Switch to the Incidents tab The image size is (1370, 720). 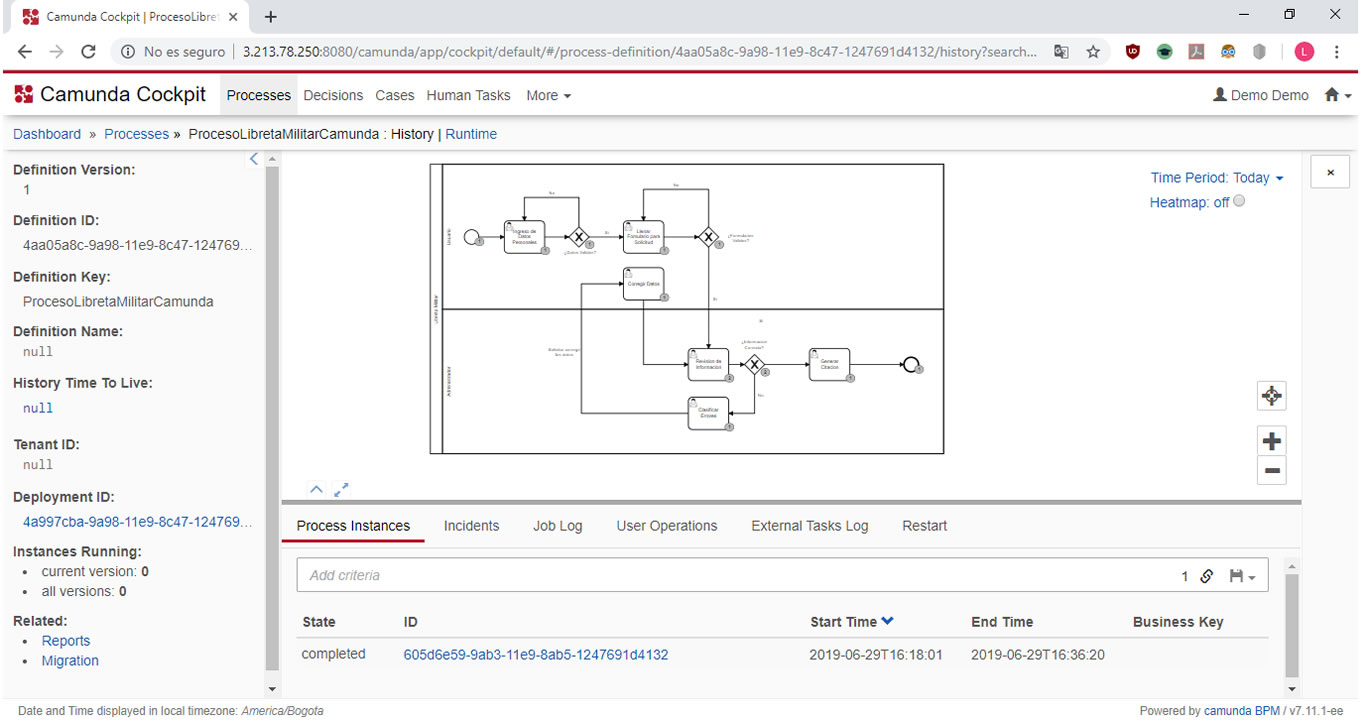(x=471, y=526)
